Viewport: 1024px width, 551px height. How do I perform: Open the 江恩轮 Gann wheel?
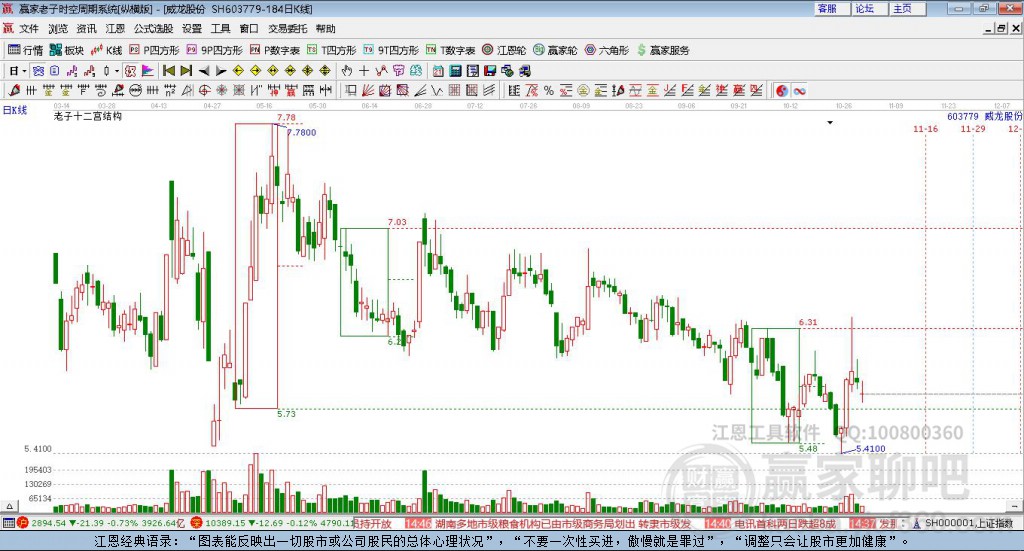tap(504, 50)
